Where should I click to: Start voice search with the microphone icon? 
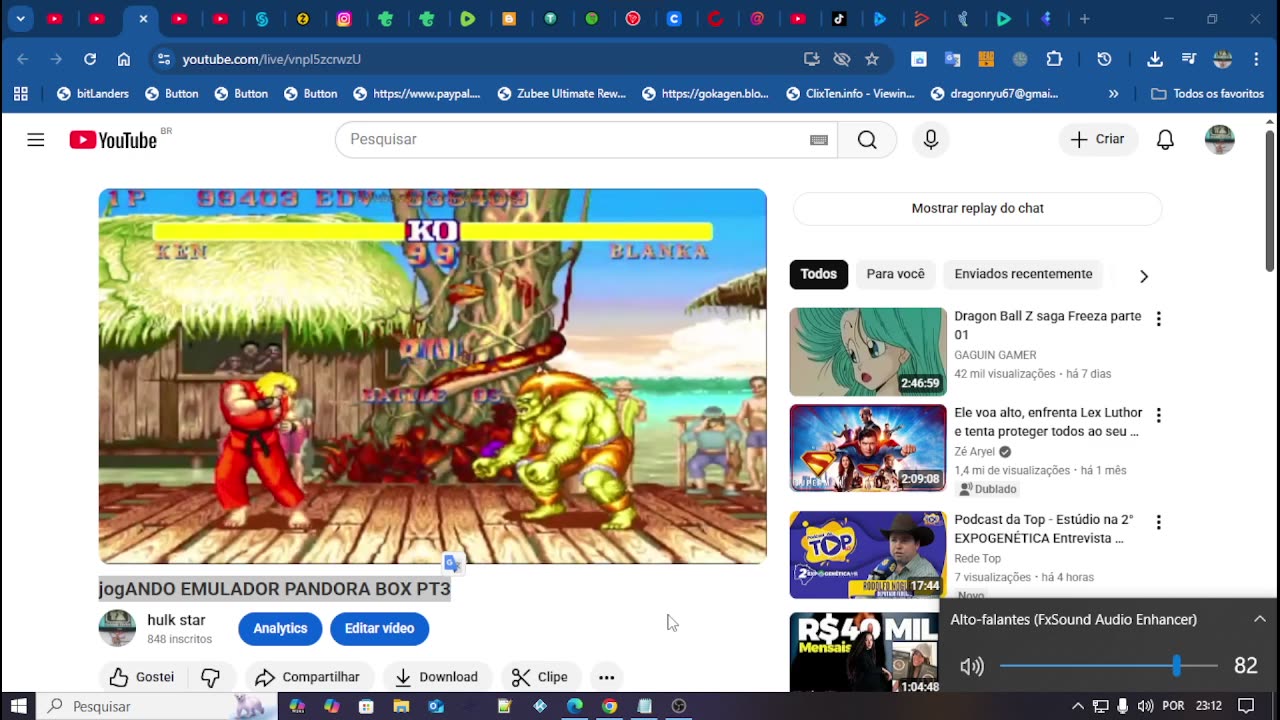930,140
